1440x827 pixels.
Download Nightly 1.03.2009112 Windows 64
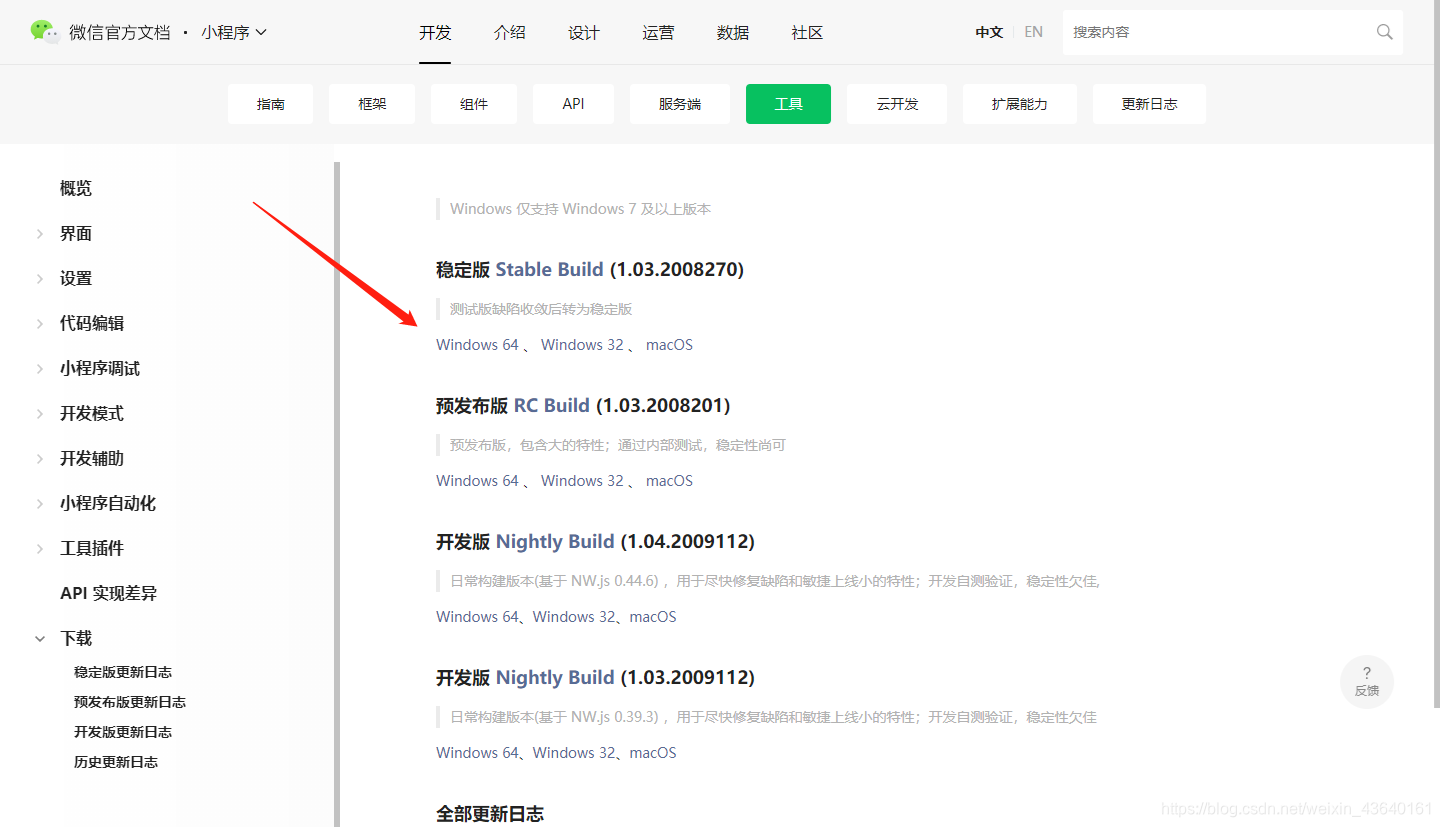[x=478, y=753]
